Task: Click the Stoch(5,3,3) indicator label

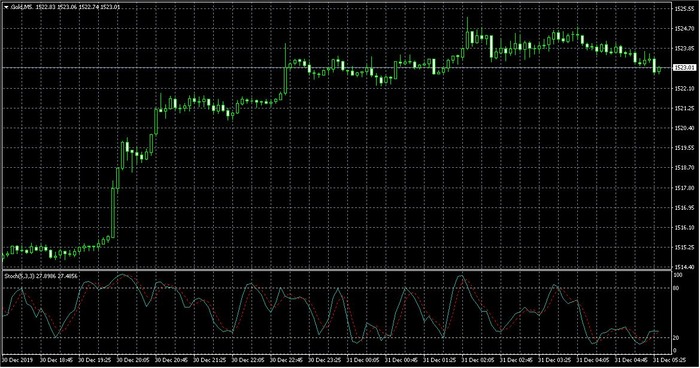Action: pos(19,276)
